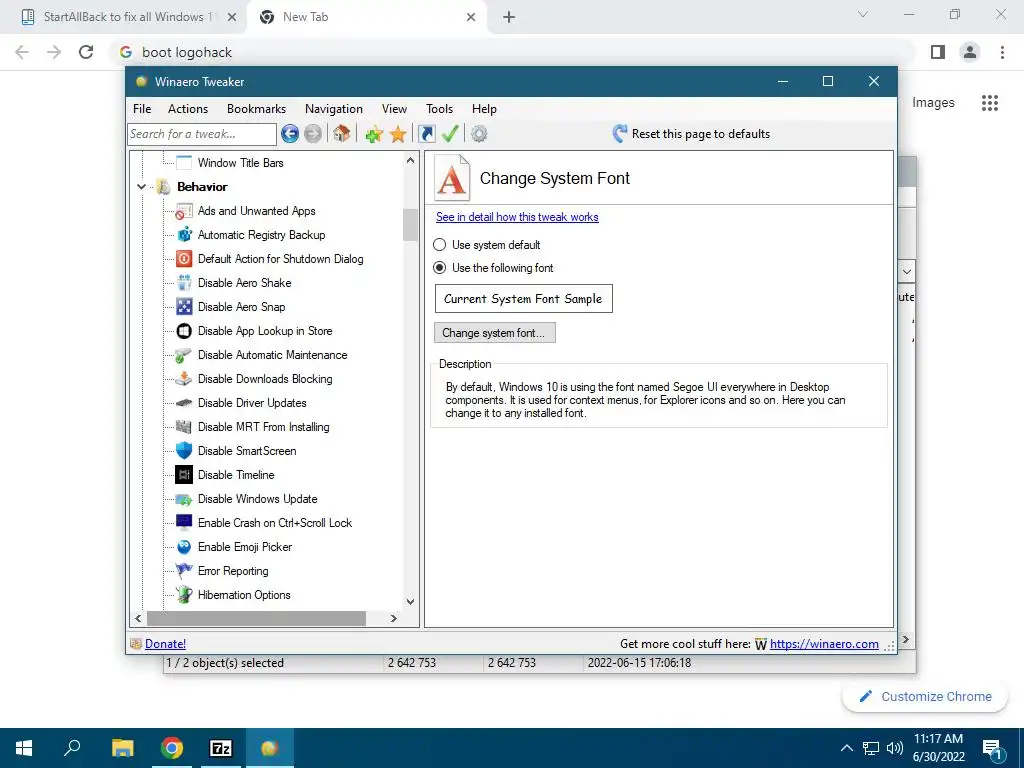
Task: Click the Disable Aero Snap icon
Action: point(184,307)
